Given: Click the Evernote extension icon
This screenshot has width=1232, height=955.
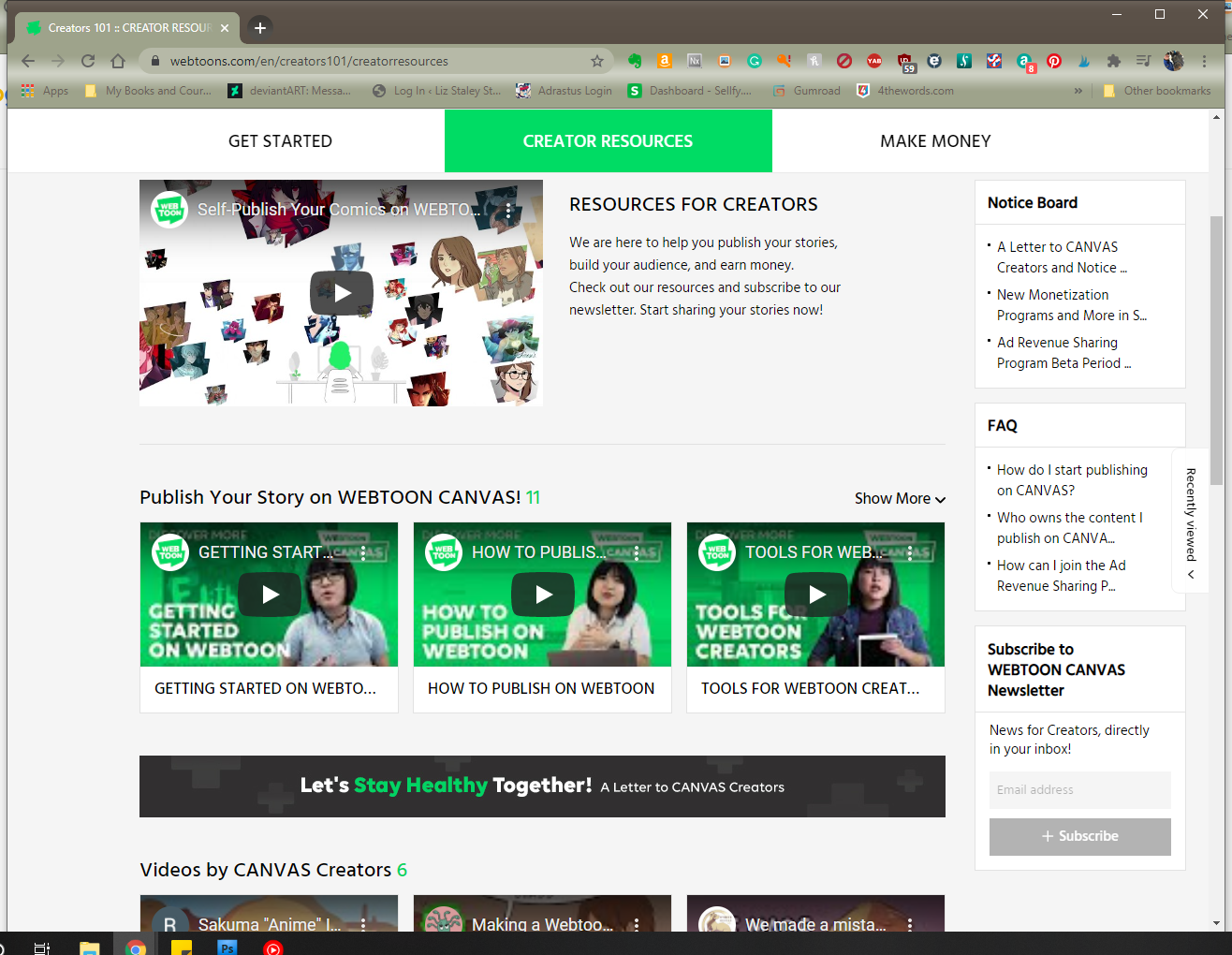Looking at the screenshot, I should [x=635, y=61].
